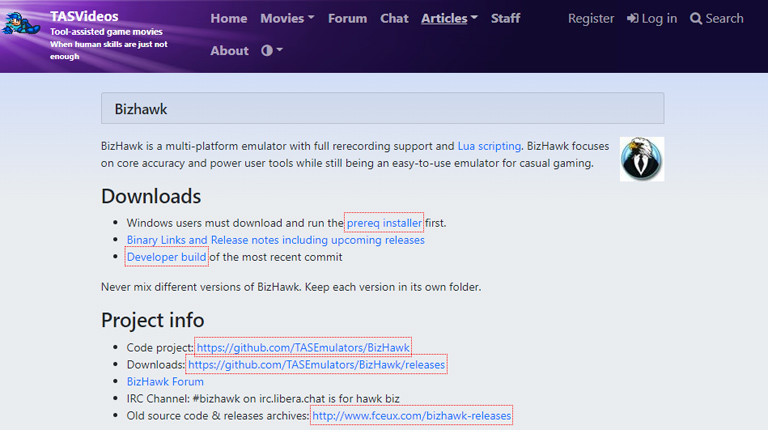Open the Lua scripting link
Viewport: 768px width, 430px height.
pyautogui.click(x=489, y=145)
